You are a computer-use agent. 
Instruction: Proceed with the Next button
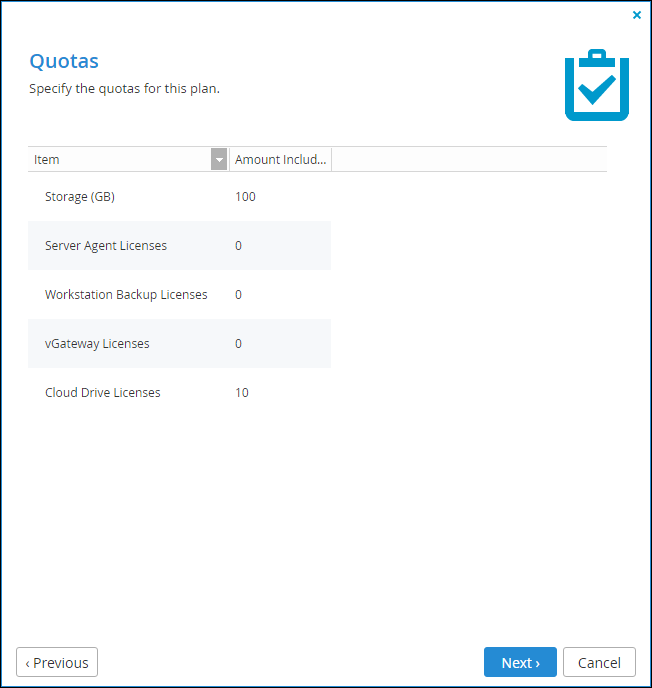[x=520, y=662]
